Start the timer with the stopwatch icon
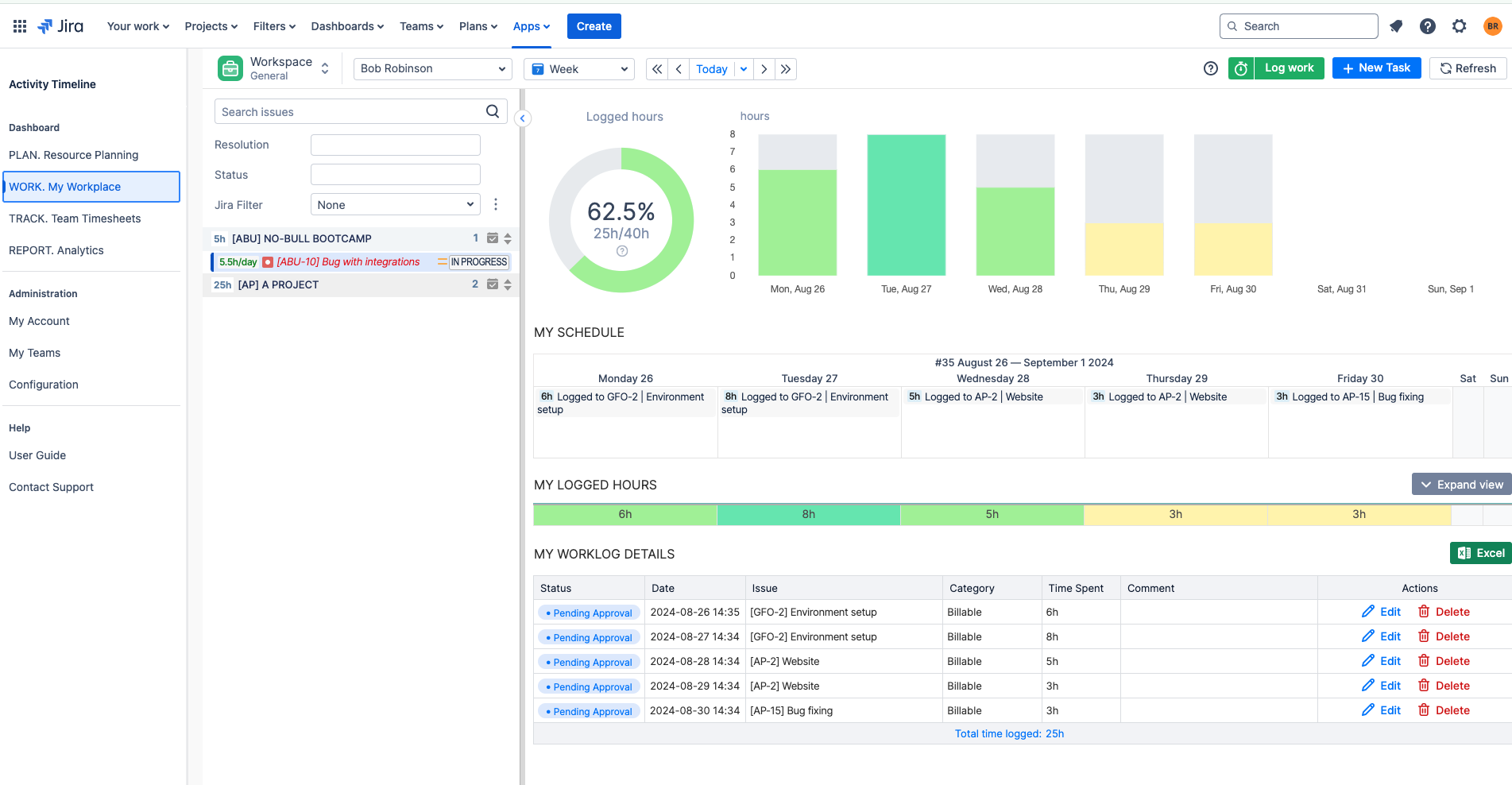 1240,68
